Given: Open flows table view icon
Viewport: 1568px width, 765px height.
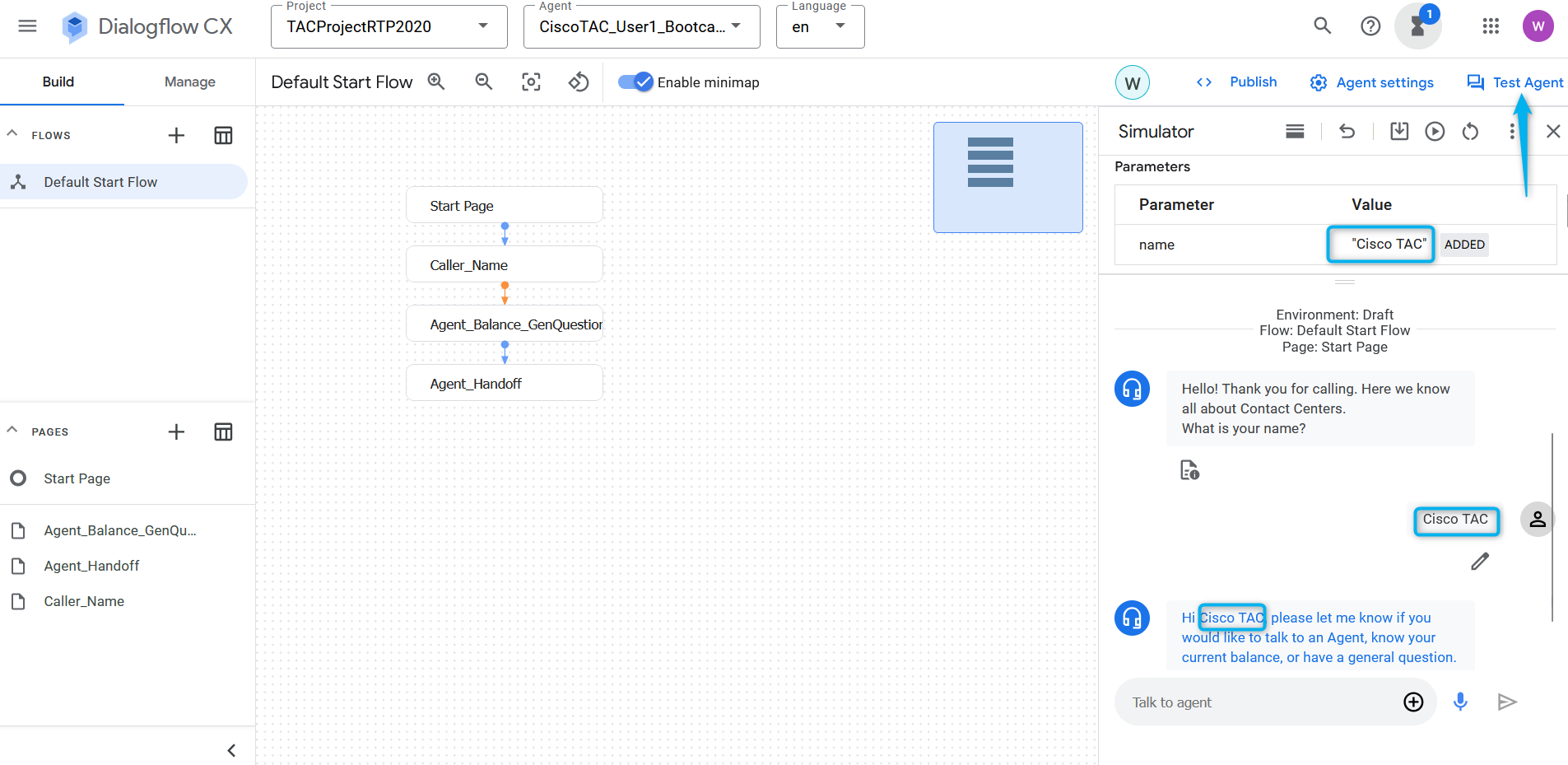Looking at the screenshot, I should click(223, 135).
